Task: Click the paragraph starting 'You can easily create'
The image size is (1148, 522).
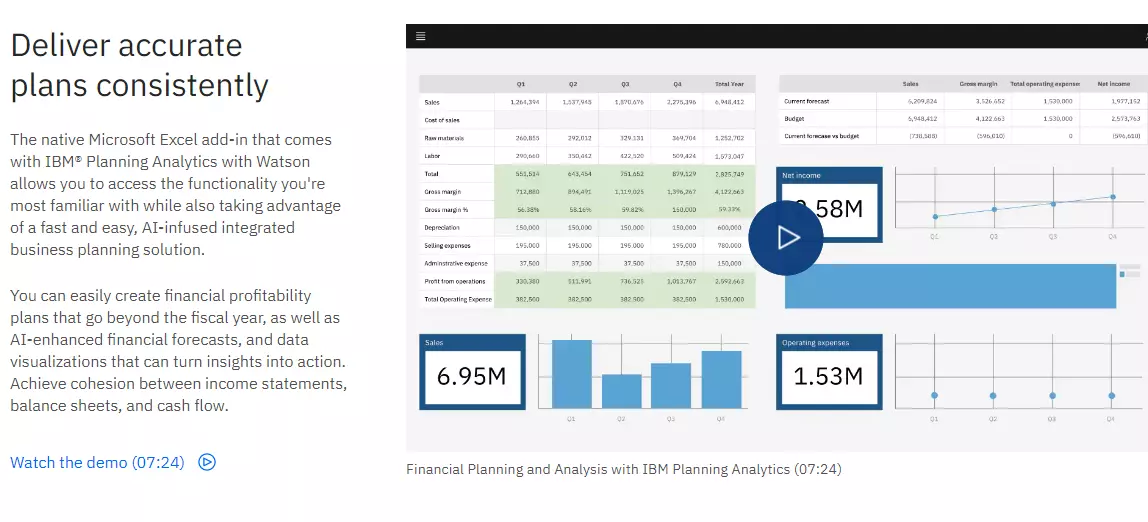Action: 179,351
